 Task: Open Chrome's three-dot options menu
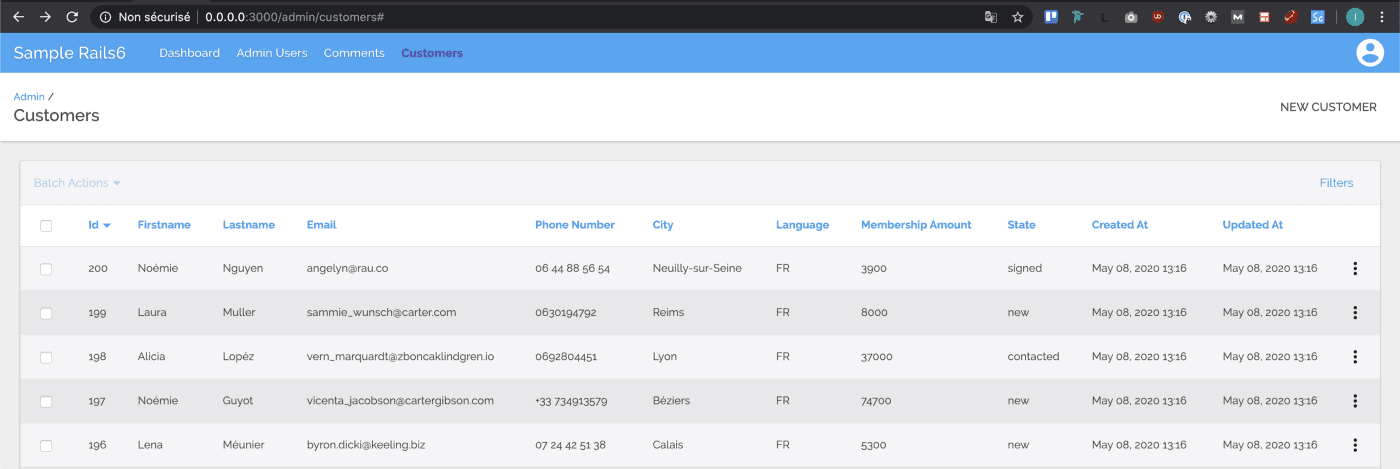point(1382,17)
